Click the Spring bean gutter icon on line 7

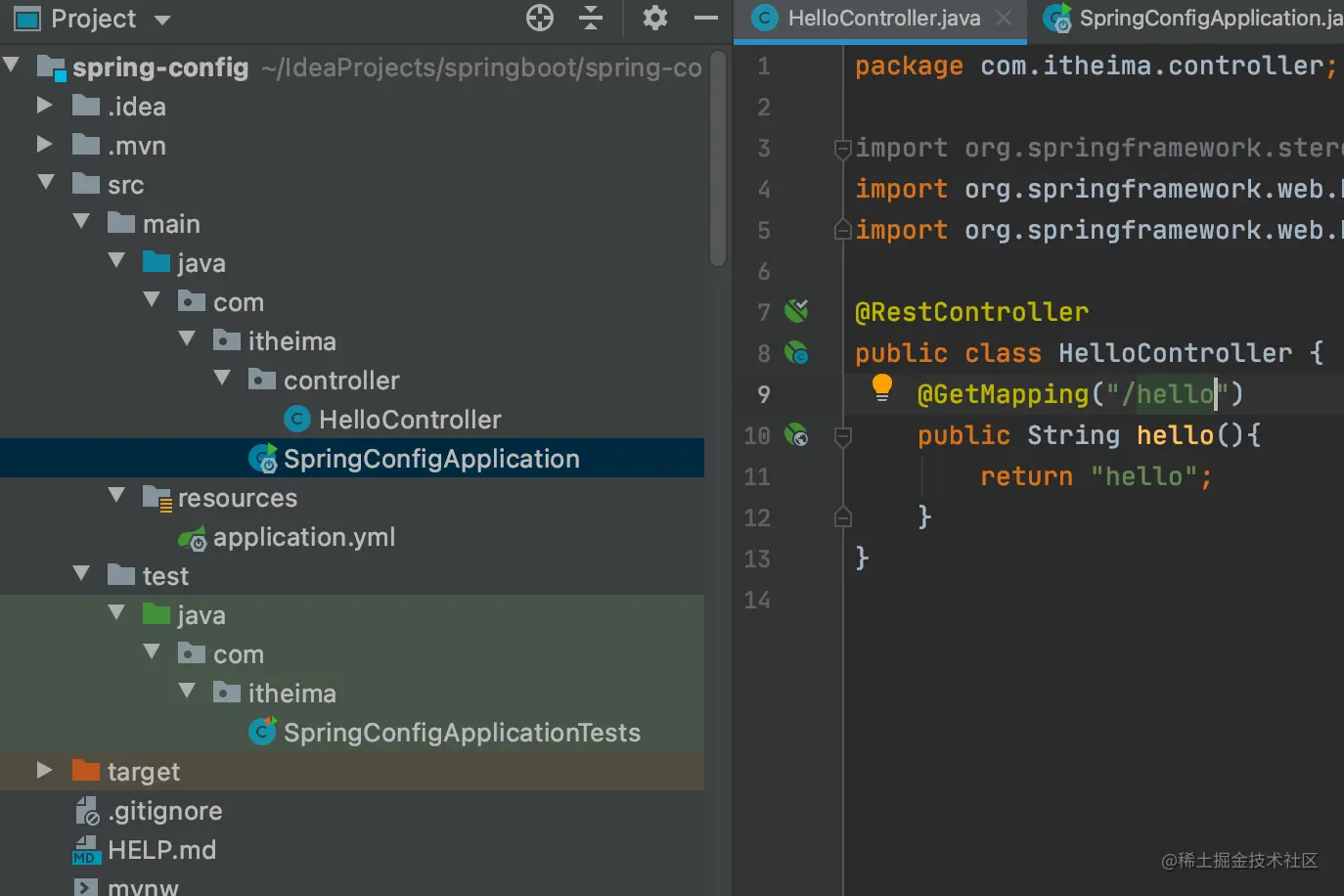[796, 311]
